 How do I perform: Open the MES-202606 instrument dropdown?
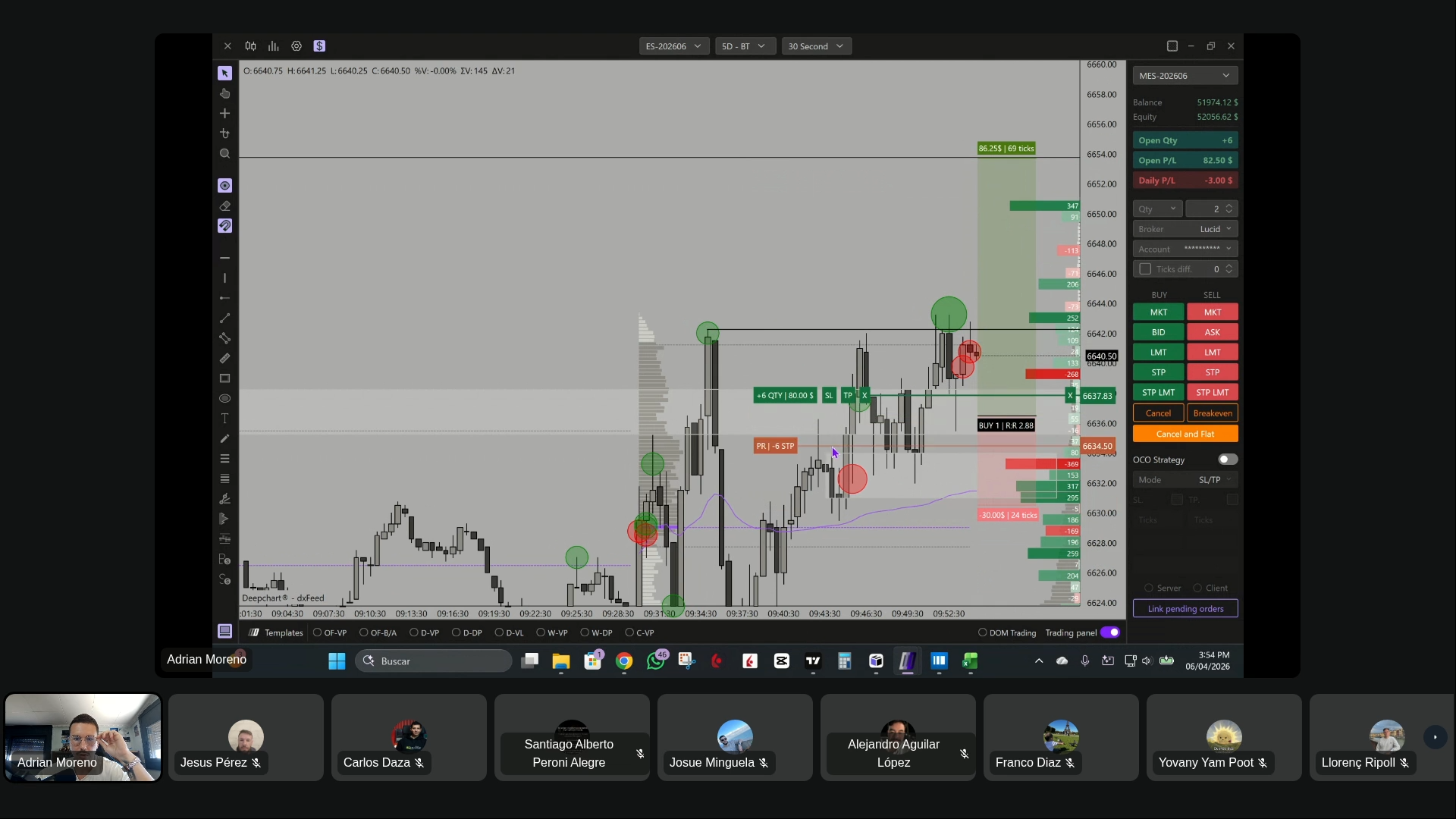(x=1185, y=76)
